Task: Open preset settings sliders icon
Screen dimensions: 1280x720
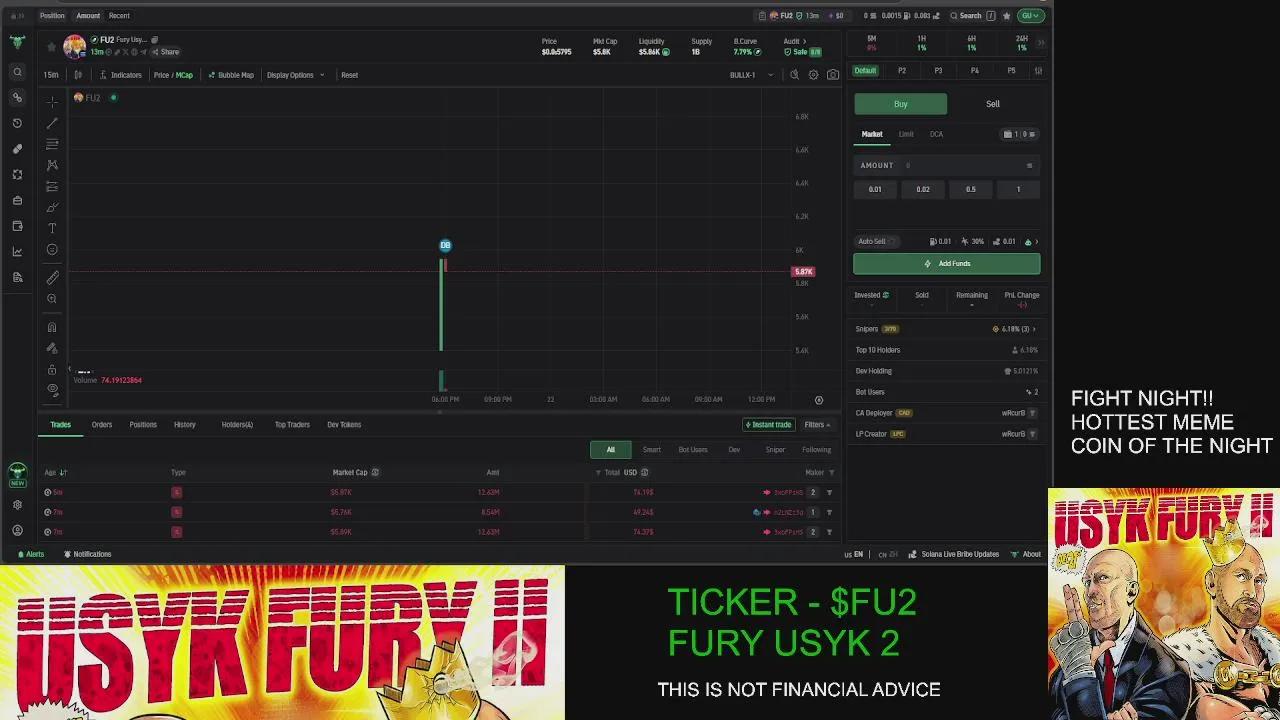Action: click(x=1038, y=71)
